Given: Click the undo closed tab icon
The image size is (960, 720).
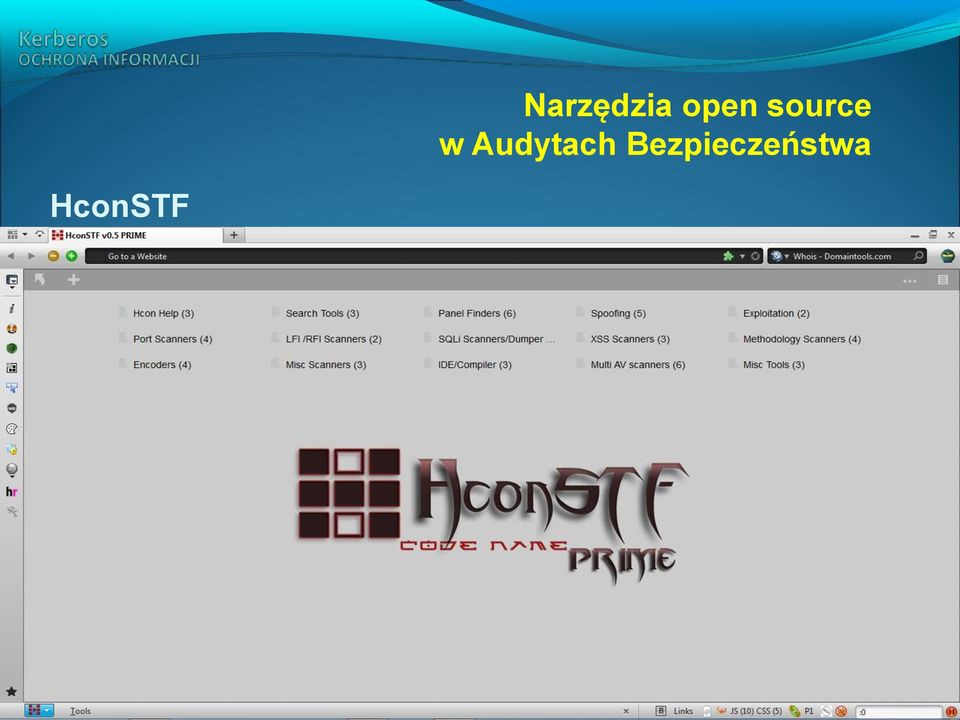Looking at the screenshot, I should (x=40, y=234).
